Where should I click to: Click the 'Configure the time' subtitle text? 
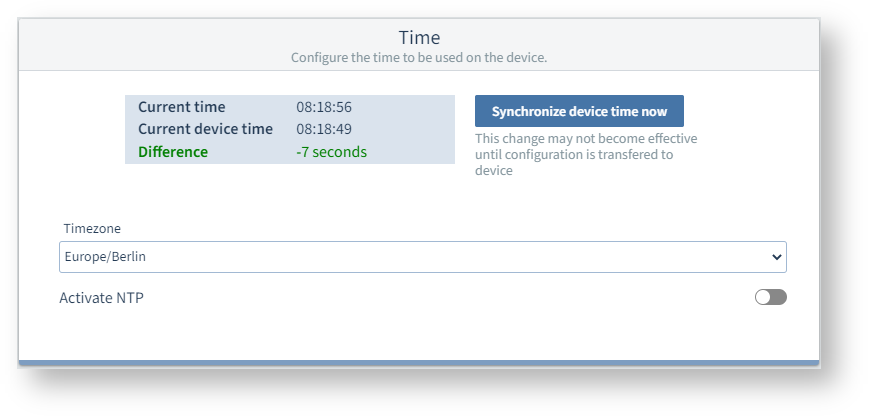pyautogui.click(x=419, y=58)
